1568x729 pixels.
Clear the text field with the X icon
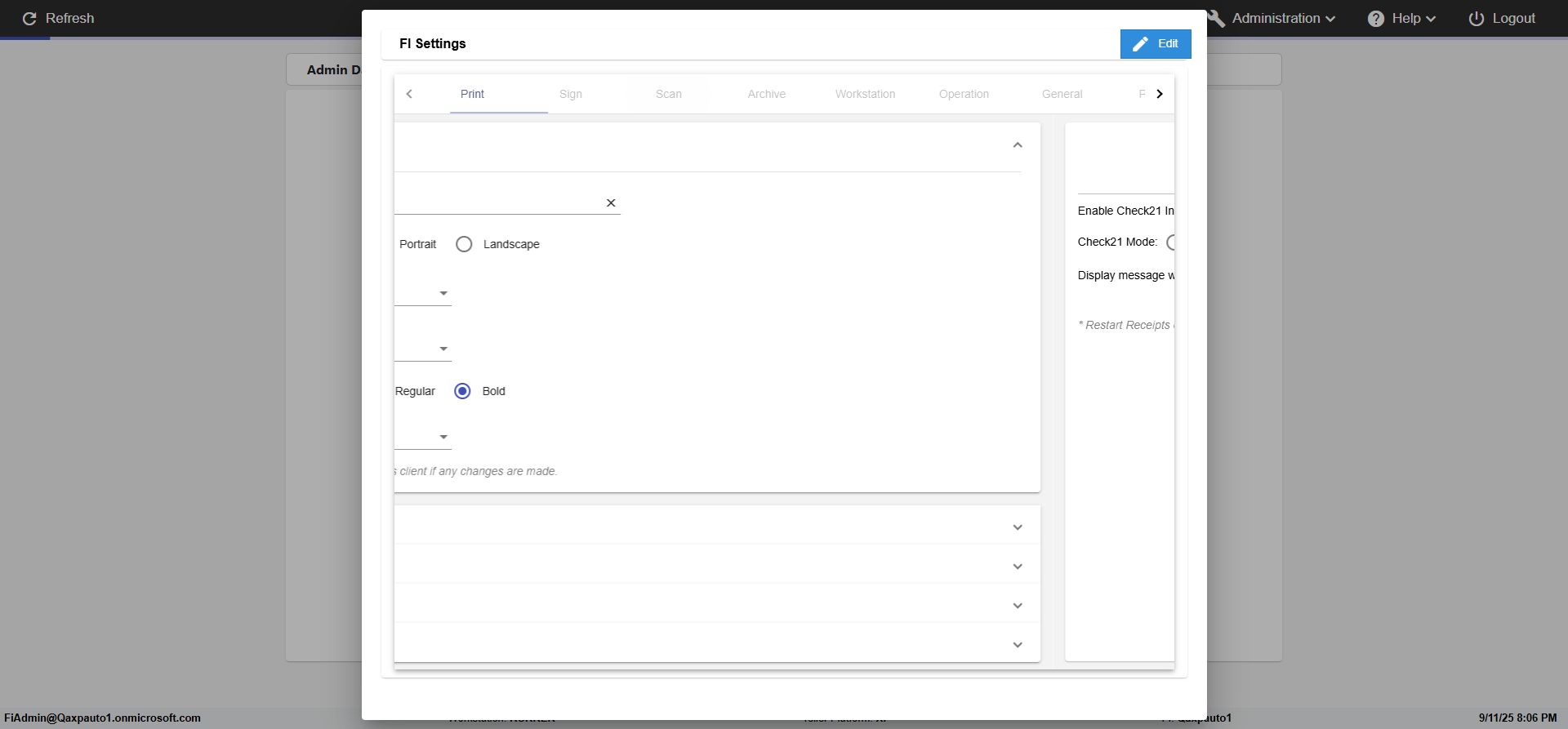coord(611,203)
